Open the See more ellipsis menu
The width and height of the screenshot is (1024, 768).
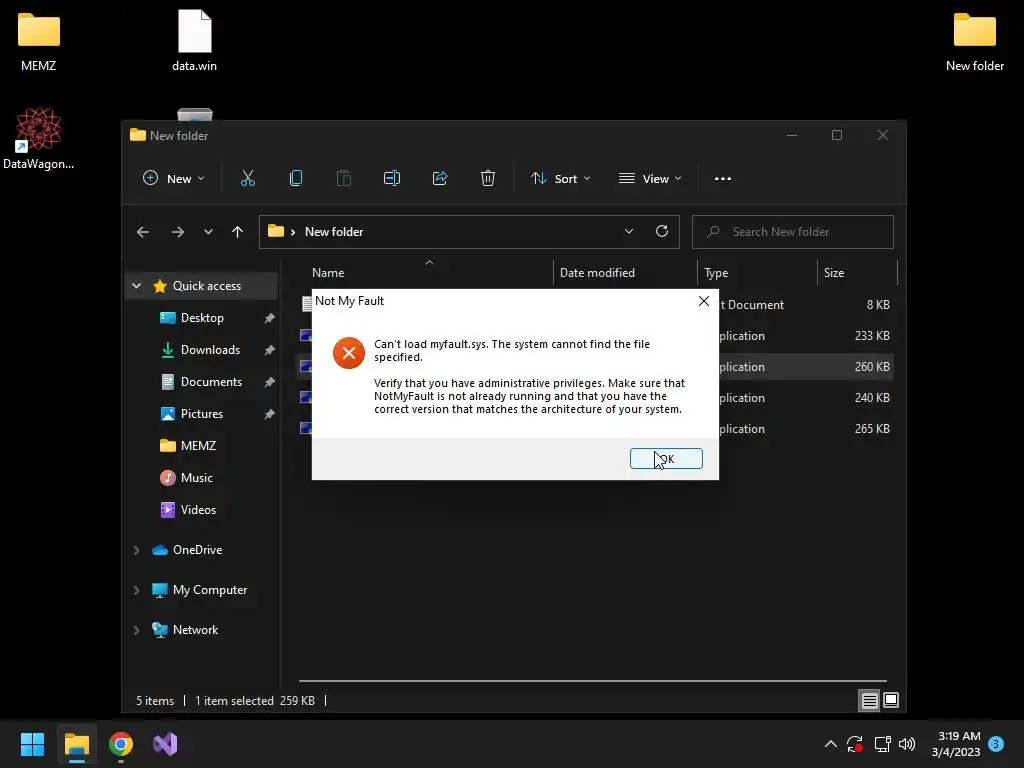(723, 178)
